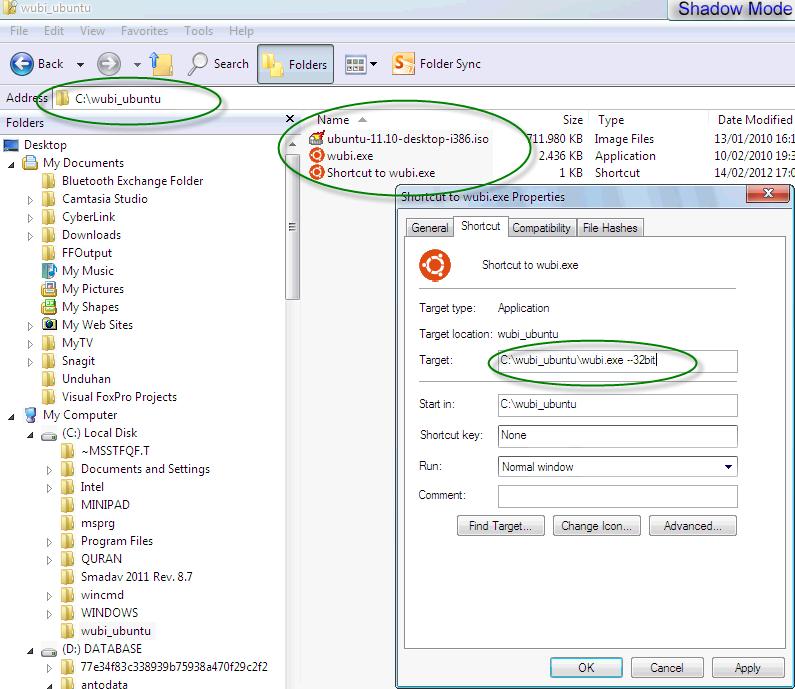This screenshot has width=795, height=689.
Task: Collapse the My Computer node
Action: click(11, 417)
